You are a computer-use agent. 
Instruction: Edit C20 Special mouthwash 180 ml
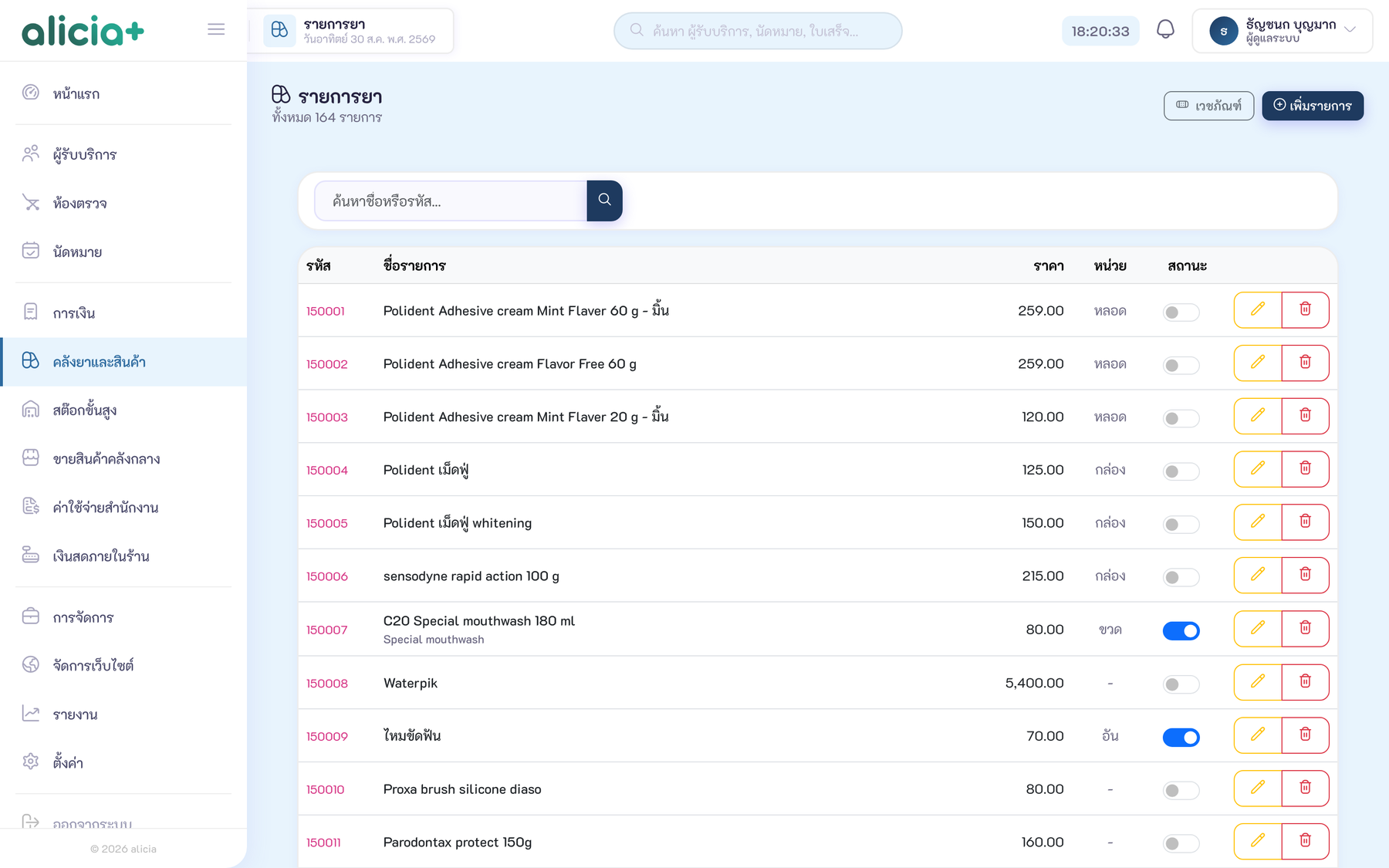(x=1258, y=629)
